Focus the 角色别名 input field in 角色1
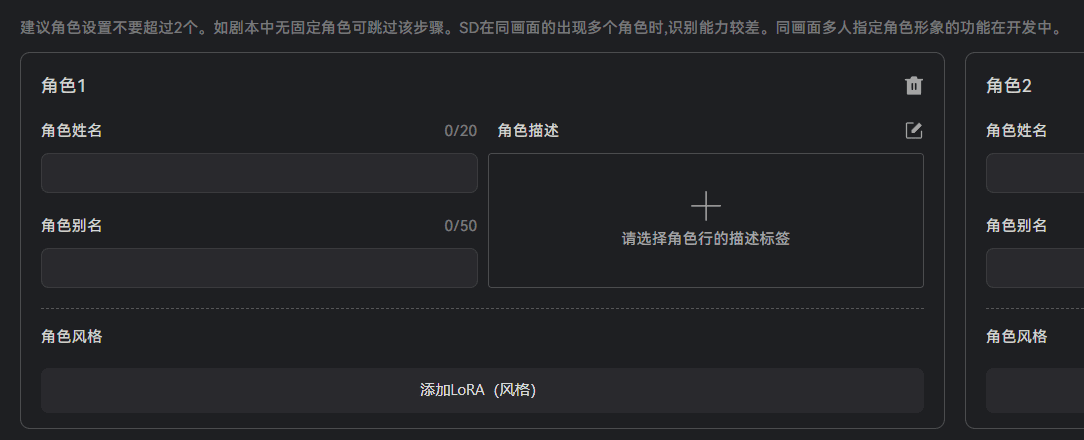Image resolution: width=1084 pixels, height=440 pixels. (x=259, y=268)
